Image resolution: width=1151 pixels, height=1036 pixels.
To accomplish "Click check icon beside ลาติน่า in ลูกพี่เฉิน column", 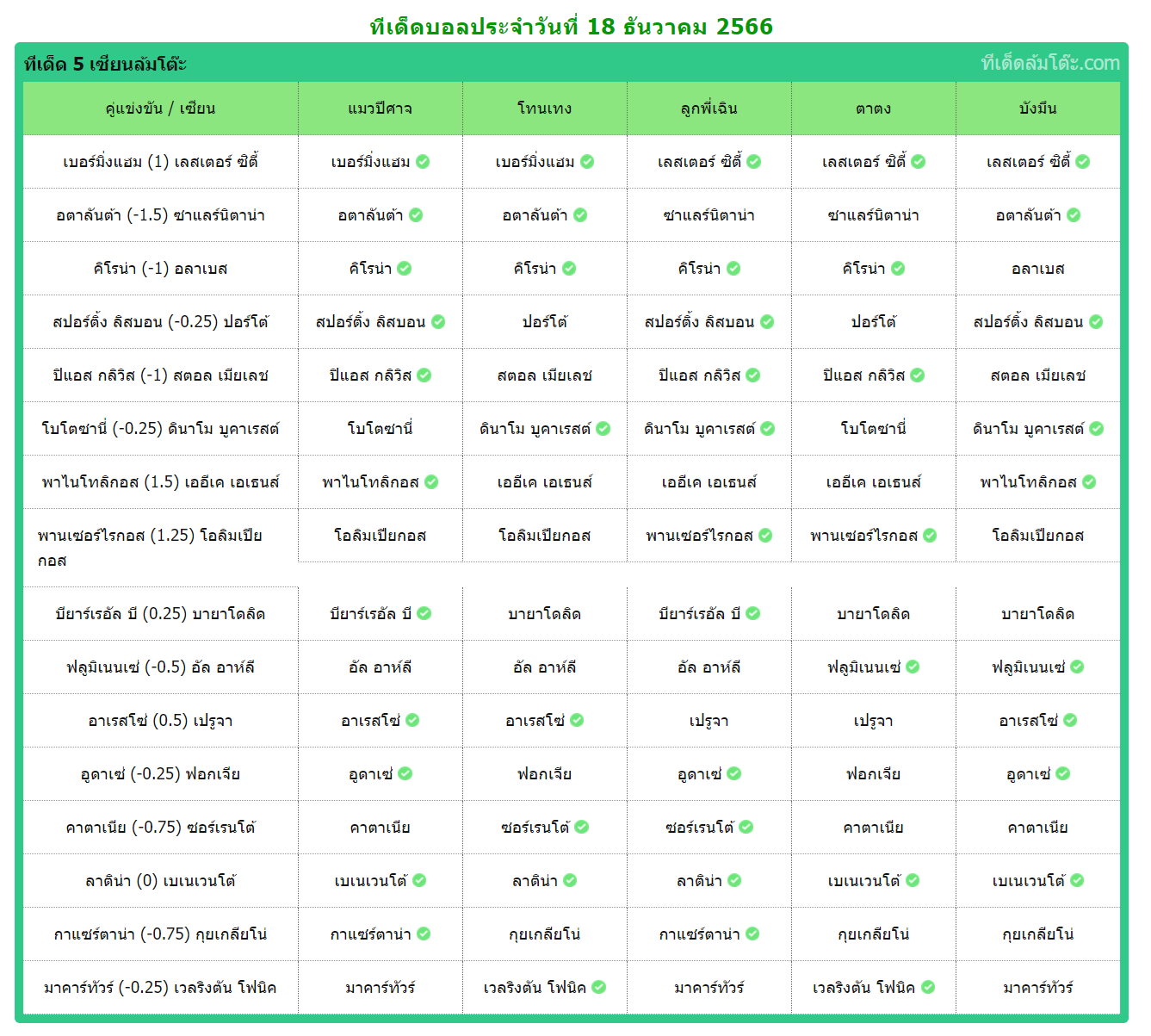I will tap(734, 881).
